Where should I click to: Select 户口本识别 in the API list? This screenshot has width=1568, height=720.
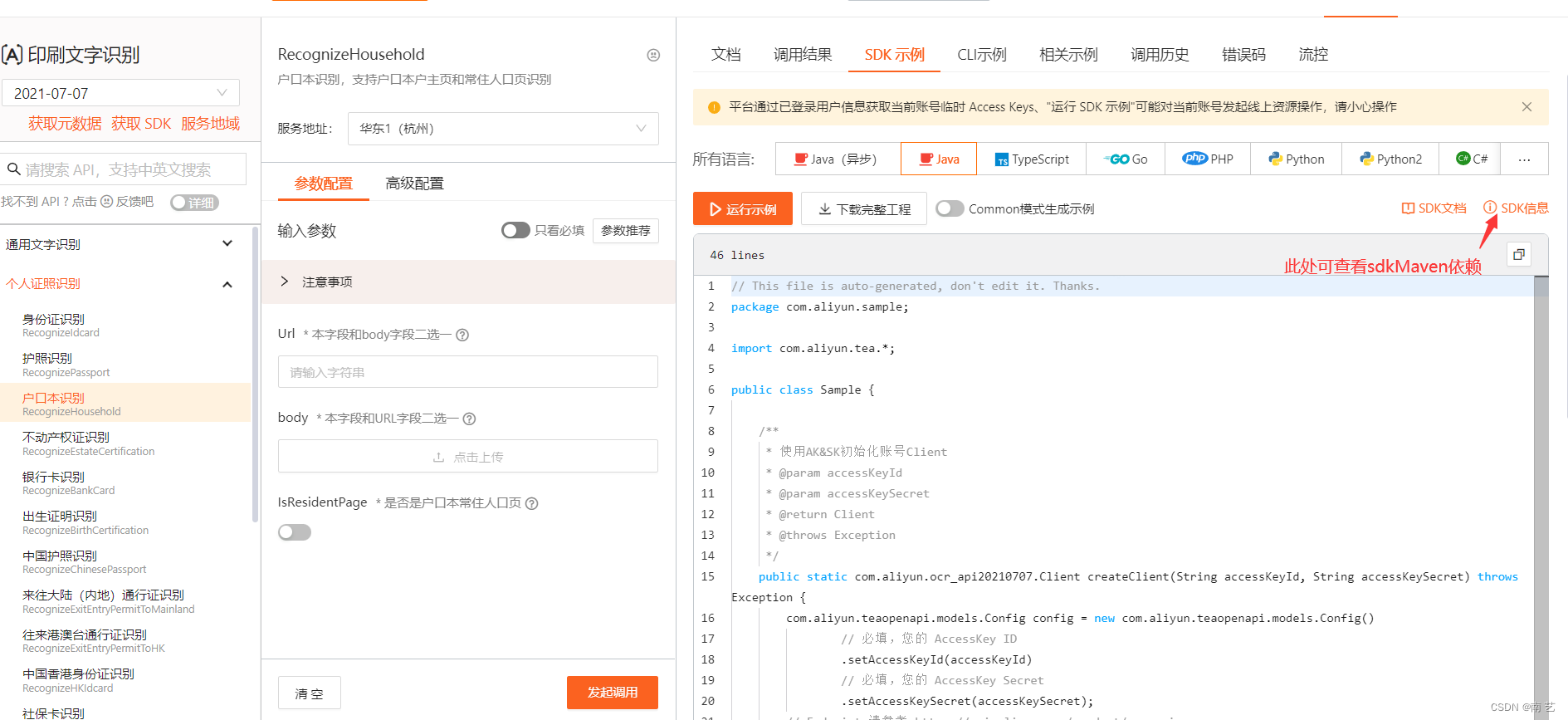pyautogui.click(x=125, y=404)
